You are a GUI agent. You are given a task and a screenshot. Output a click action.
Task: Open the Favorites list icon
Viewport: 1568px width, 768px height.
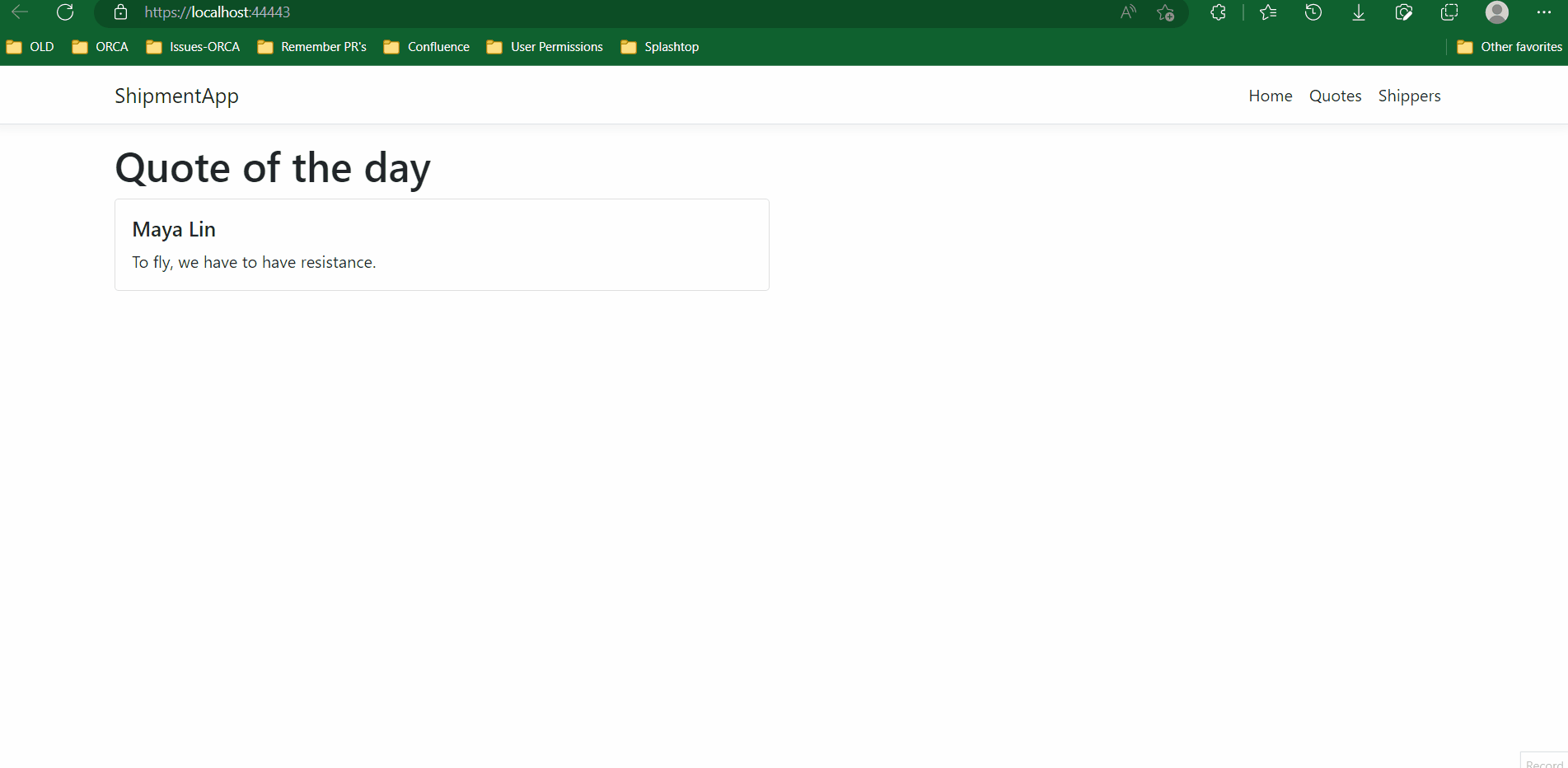[1268, 12]
